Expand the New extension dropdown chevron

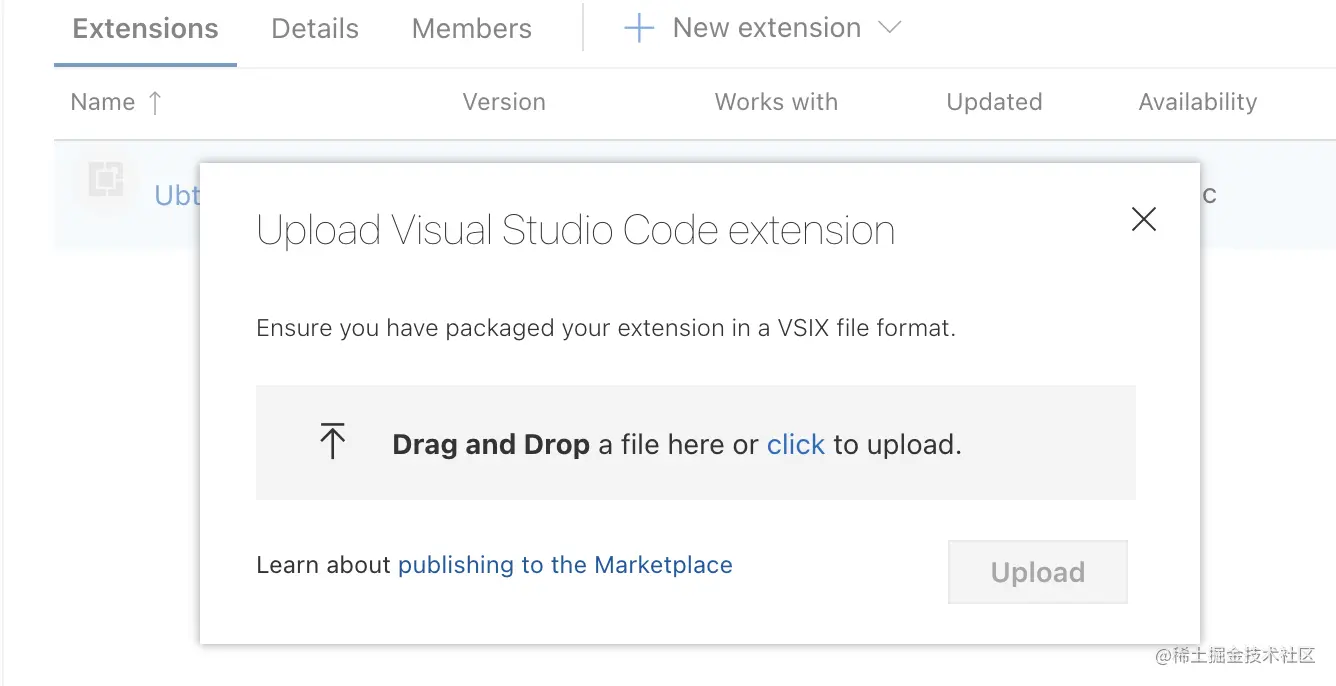pos(889,28)
